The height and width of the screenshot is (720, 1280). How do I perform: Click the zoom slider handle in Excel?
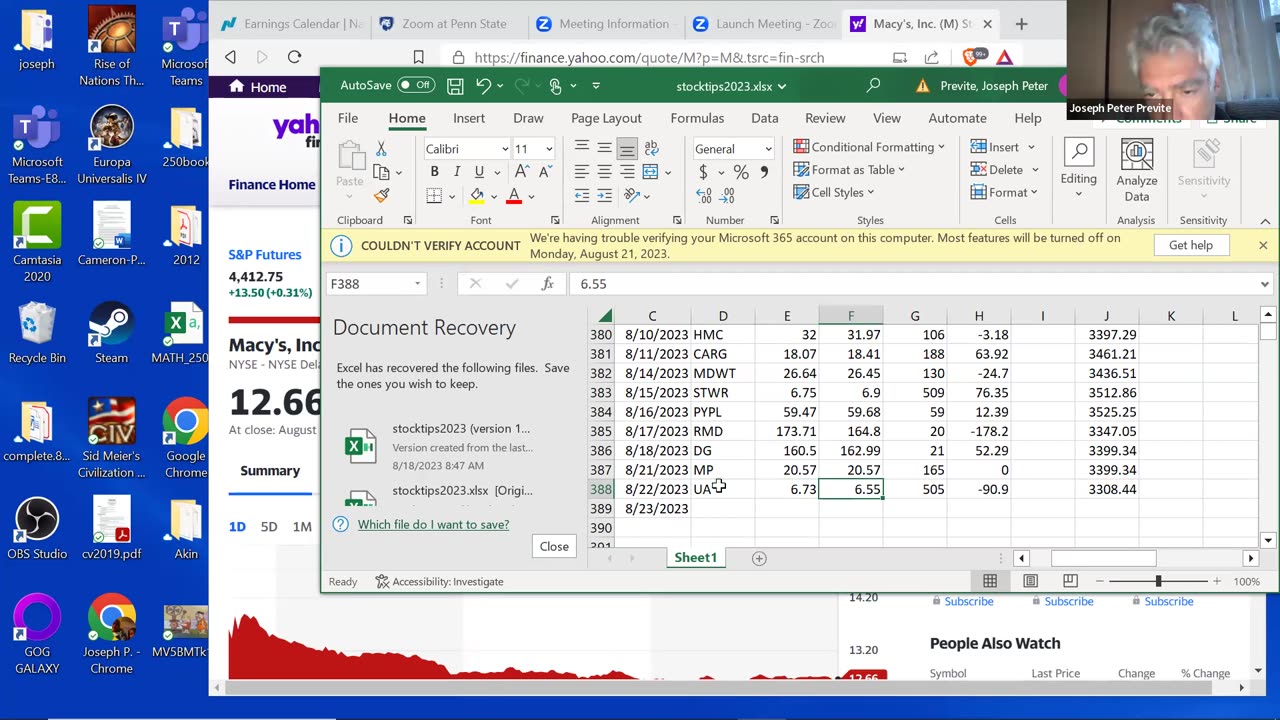click(x=1158, y=581)
